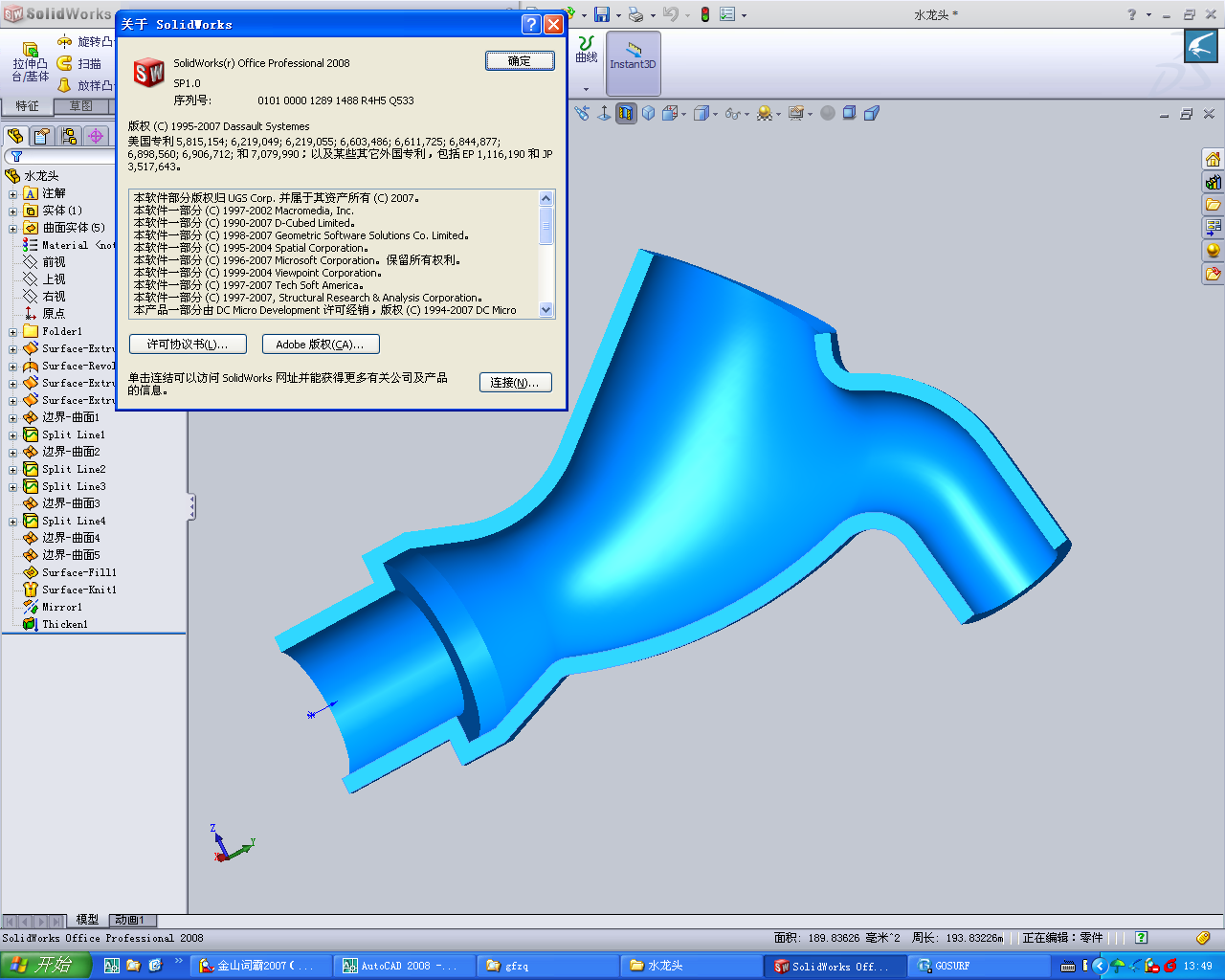The width and height of the screenshot is (1225, 980).
Task: Open the RealView/Appearances sphere icon in task pane
Action: (x=1213, y=251)
